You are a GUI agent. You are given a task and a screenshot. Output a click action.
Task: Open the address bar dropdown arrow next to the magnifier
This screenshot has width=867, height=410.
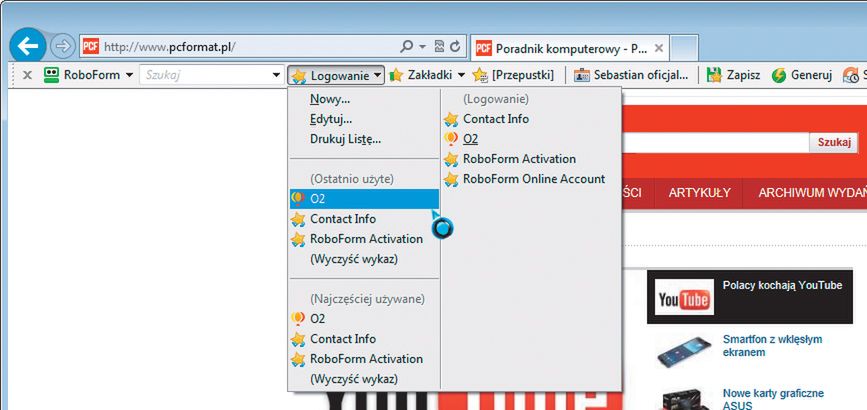pos(422,47)
